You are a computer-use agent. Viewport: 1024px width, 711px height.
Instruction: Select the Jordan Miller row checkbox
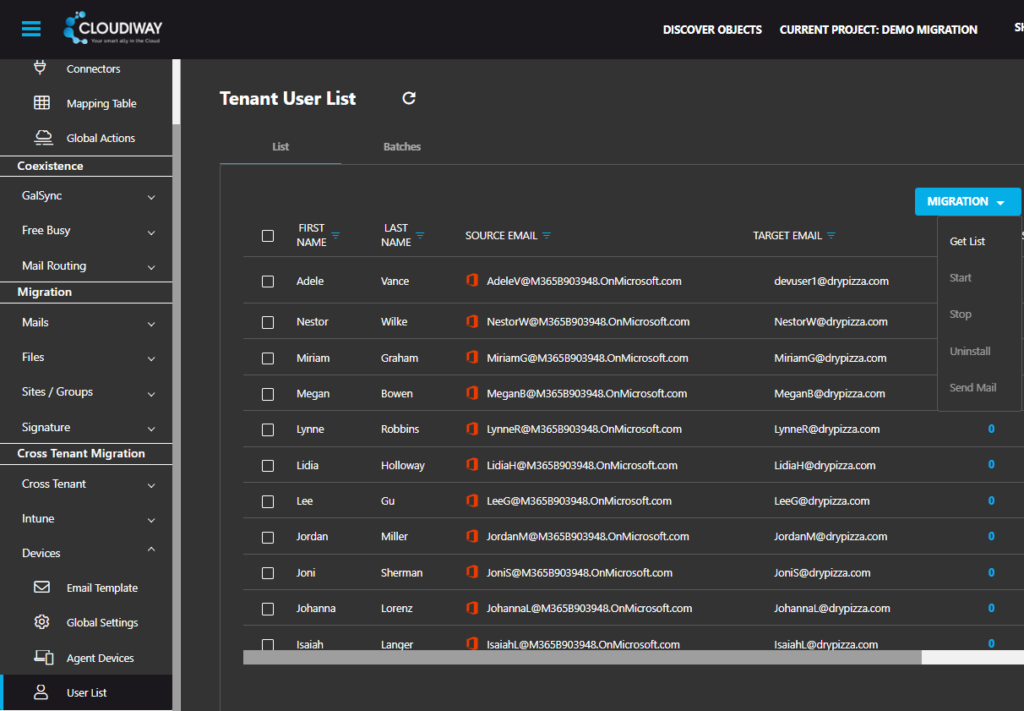tap(268, 537)
